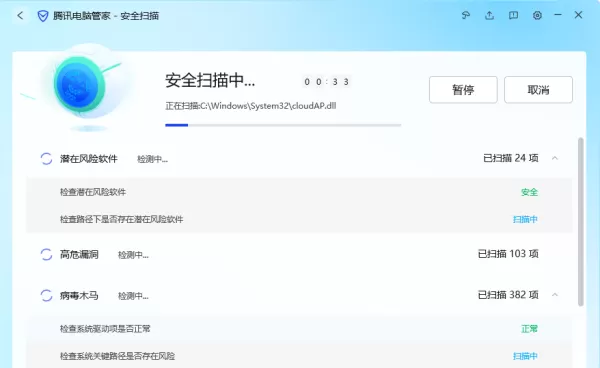
Task: Click the upload share icon in title bar
Action: point(489,15)
